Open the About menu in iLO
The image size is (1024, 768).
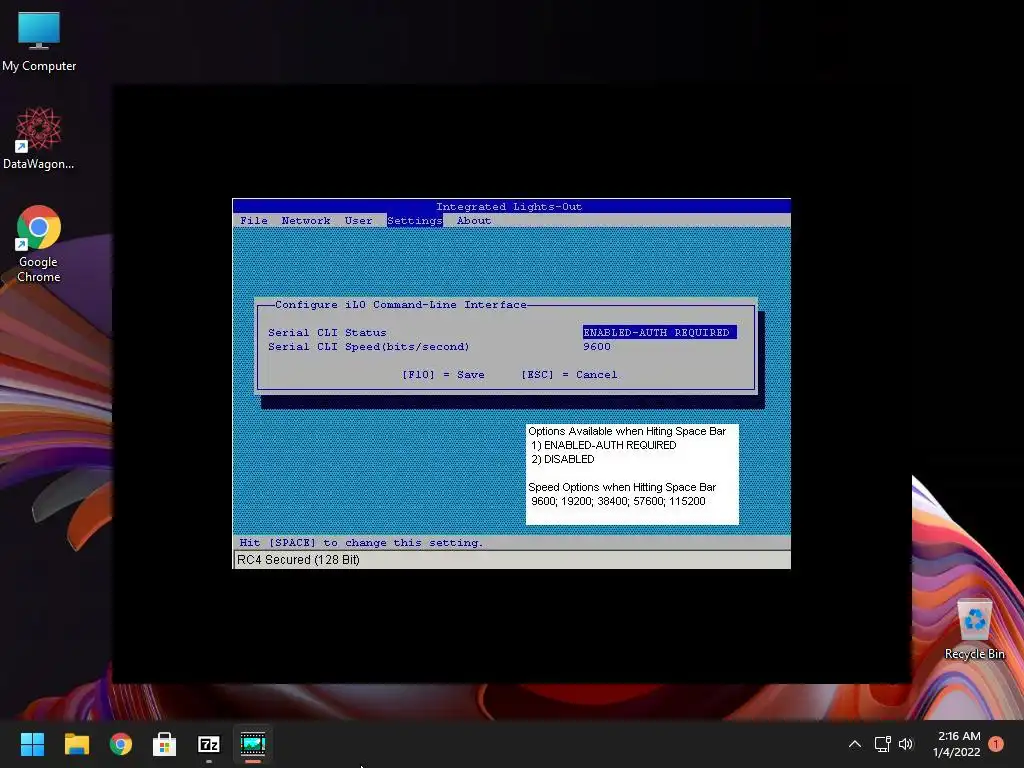tap(474, 221)
